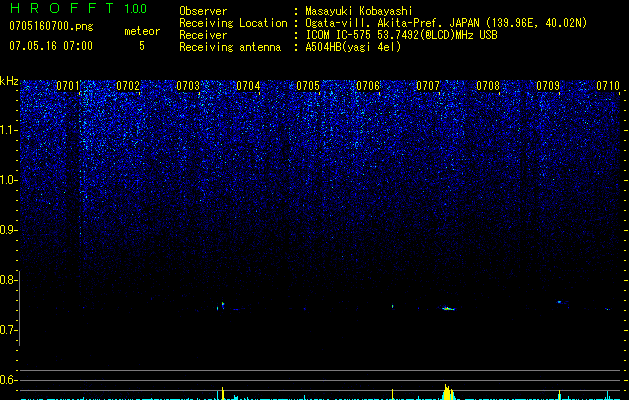This screenshot has width=629, height=400.
Task: Click the meteor count value 5
Action: pos(142,46)
